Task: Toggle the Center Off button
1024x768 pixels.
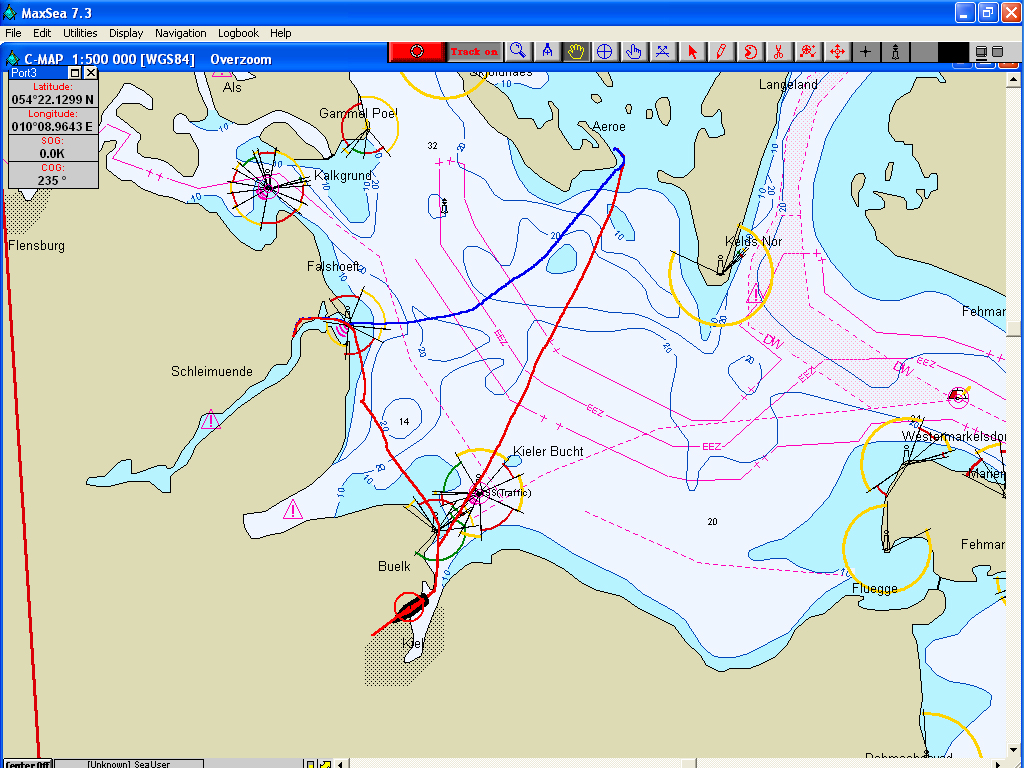Action: point(28,763)
